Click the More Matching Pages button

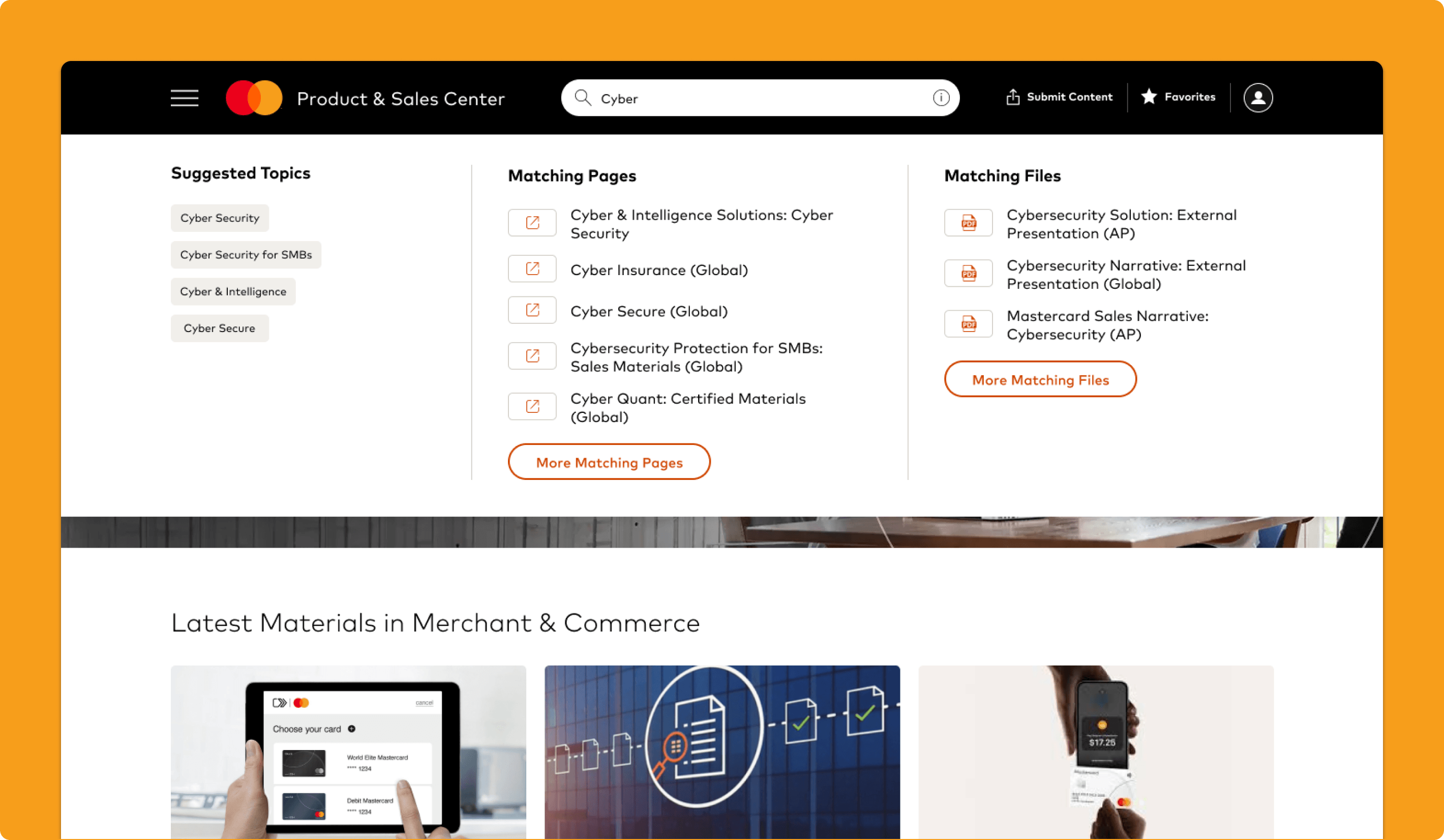pyautogui.click(x=609, y=462)
